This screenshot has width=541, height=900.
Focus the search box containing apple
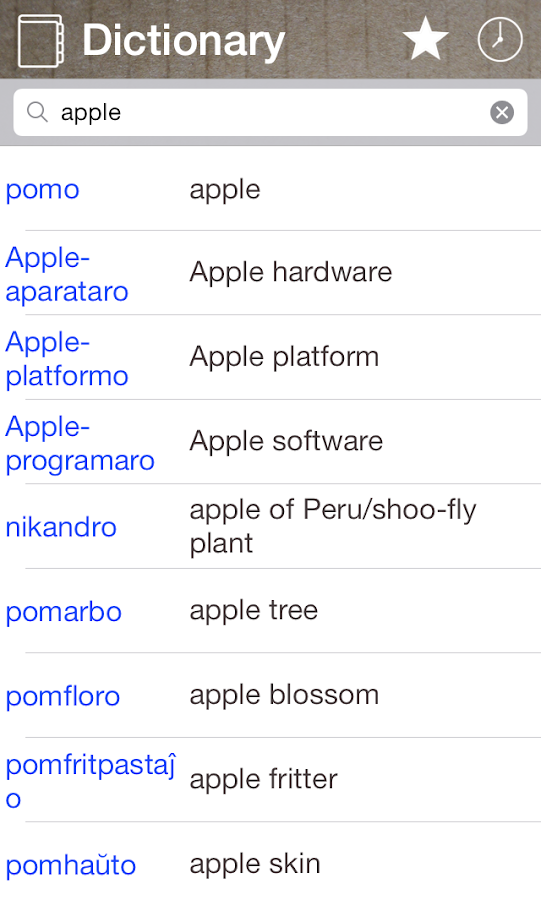270,112
